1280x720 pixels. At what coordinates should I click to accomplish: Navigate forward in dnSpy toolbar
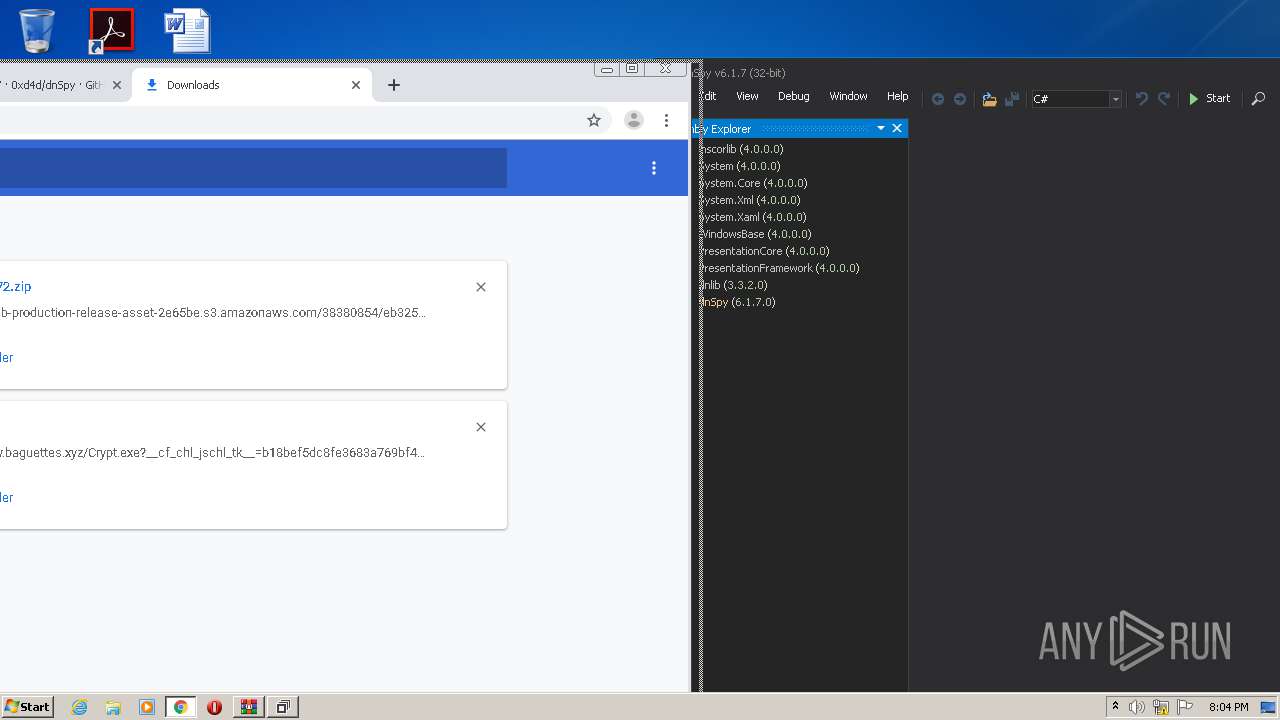pos(960,99)
